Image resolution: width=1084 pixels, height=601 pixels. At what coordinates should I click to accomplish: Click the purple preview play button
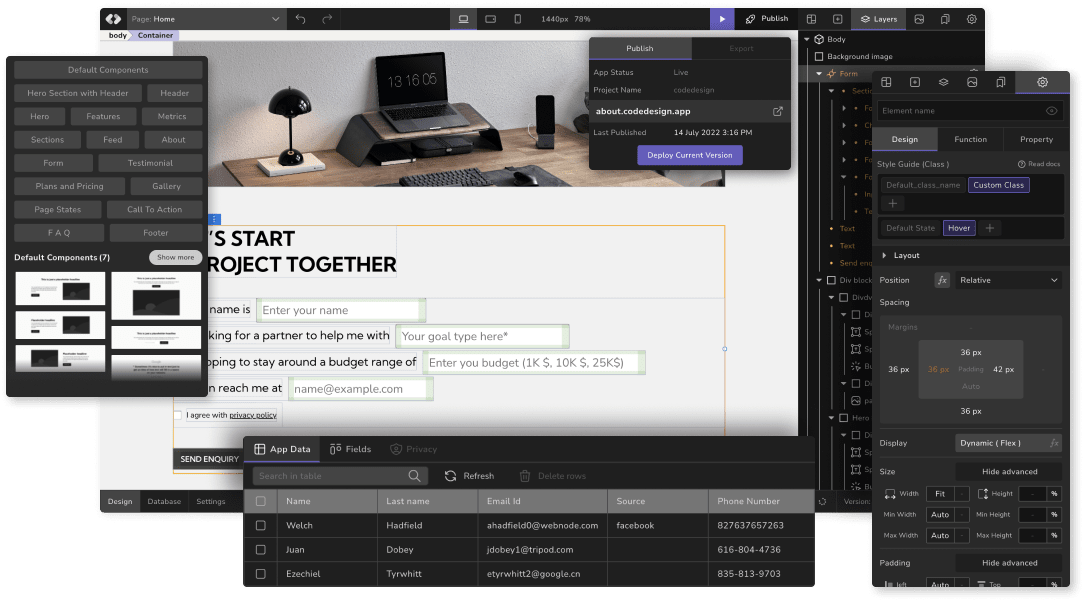point(722,19)
